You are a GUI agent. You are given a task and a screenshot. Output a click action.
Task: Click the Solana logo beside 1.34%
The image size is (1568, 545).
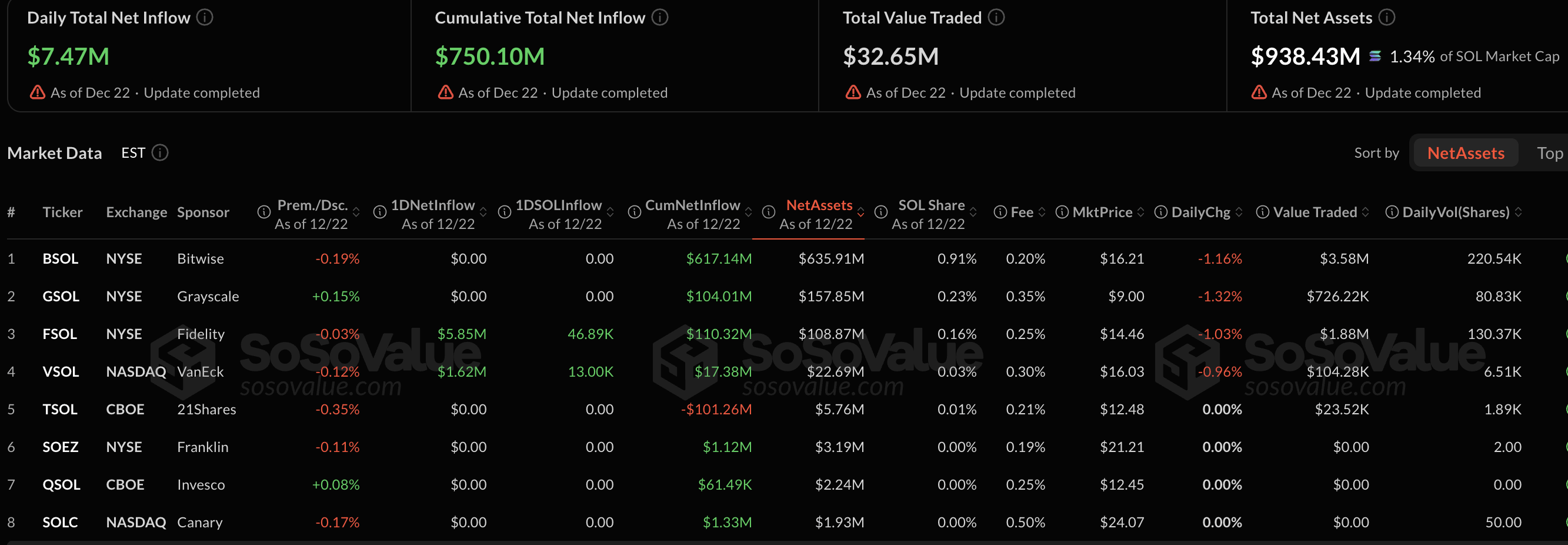[x=1375, y=57]
